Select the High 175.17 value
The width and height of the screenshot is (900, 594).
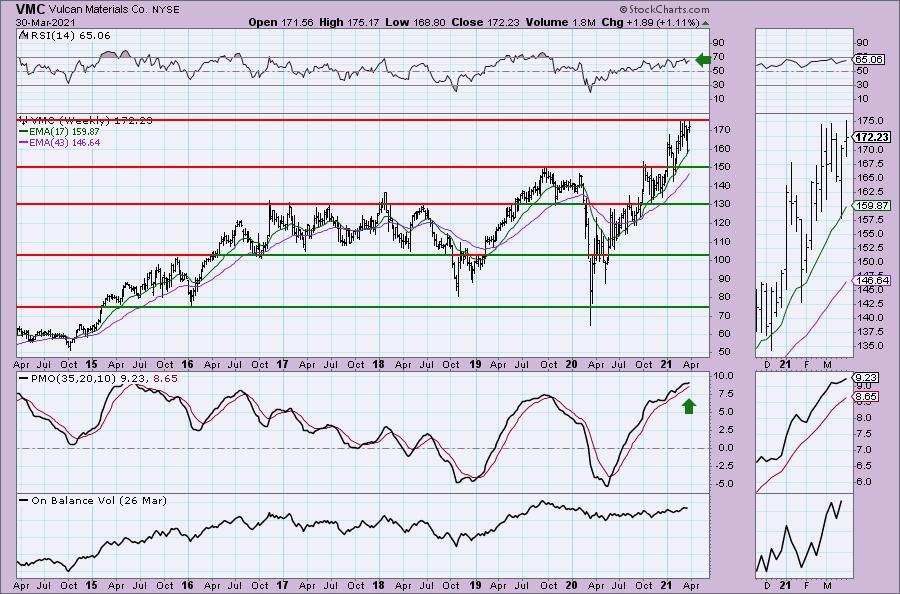tap(350, 22)
